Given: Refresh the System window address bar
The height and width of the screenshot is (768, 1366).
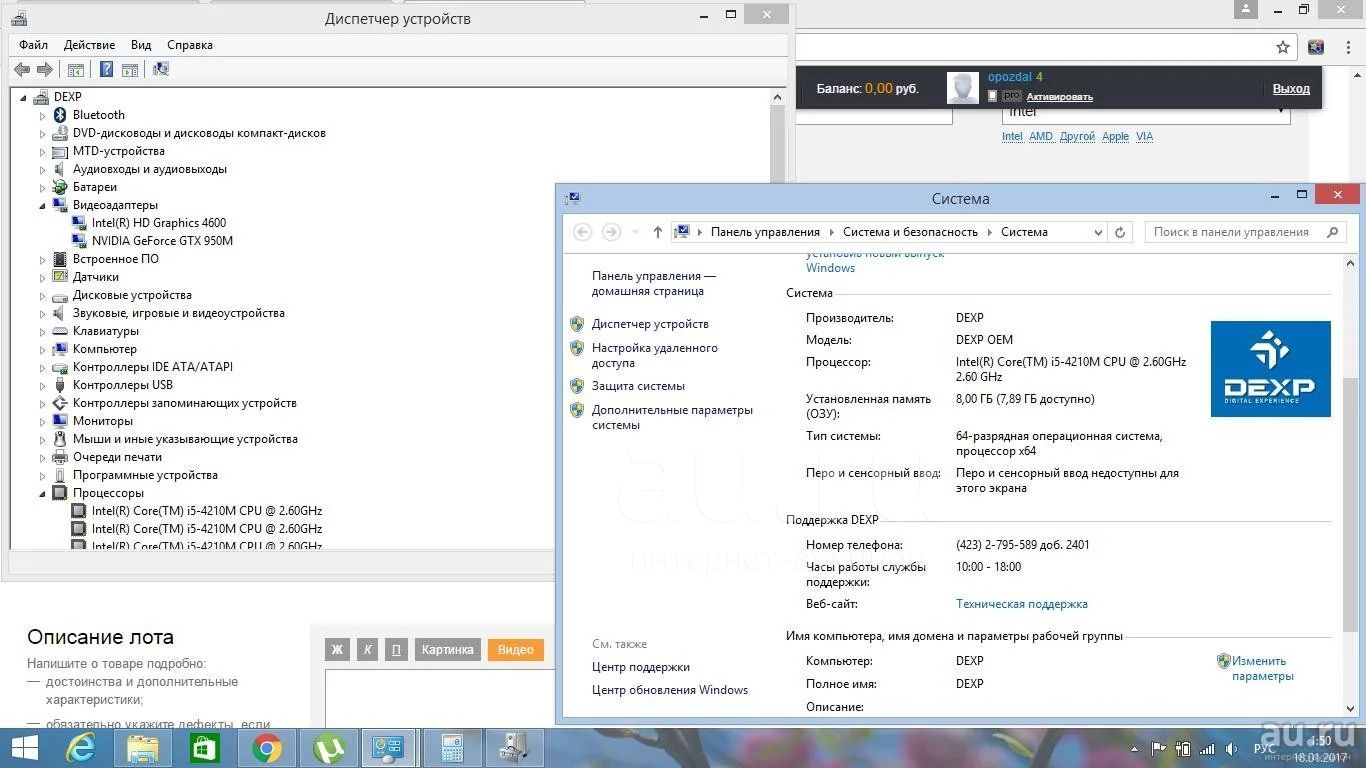Looking at the screenshot, I should pos(1120,232).
